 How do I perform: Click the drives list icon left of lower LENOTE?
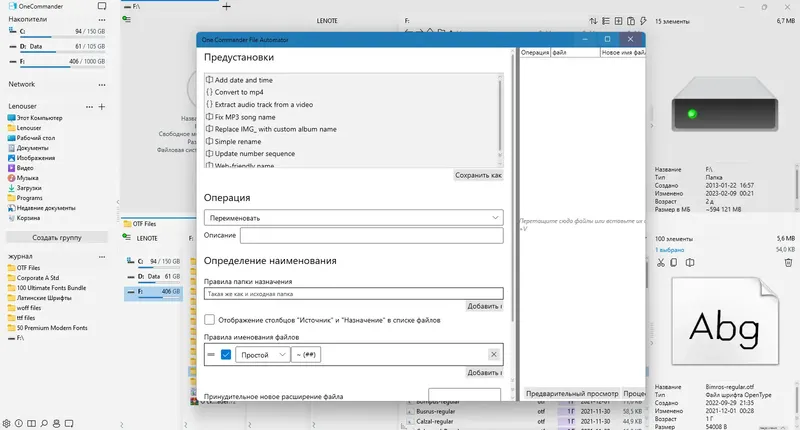pyautogui.click(x=127, y=237)
